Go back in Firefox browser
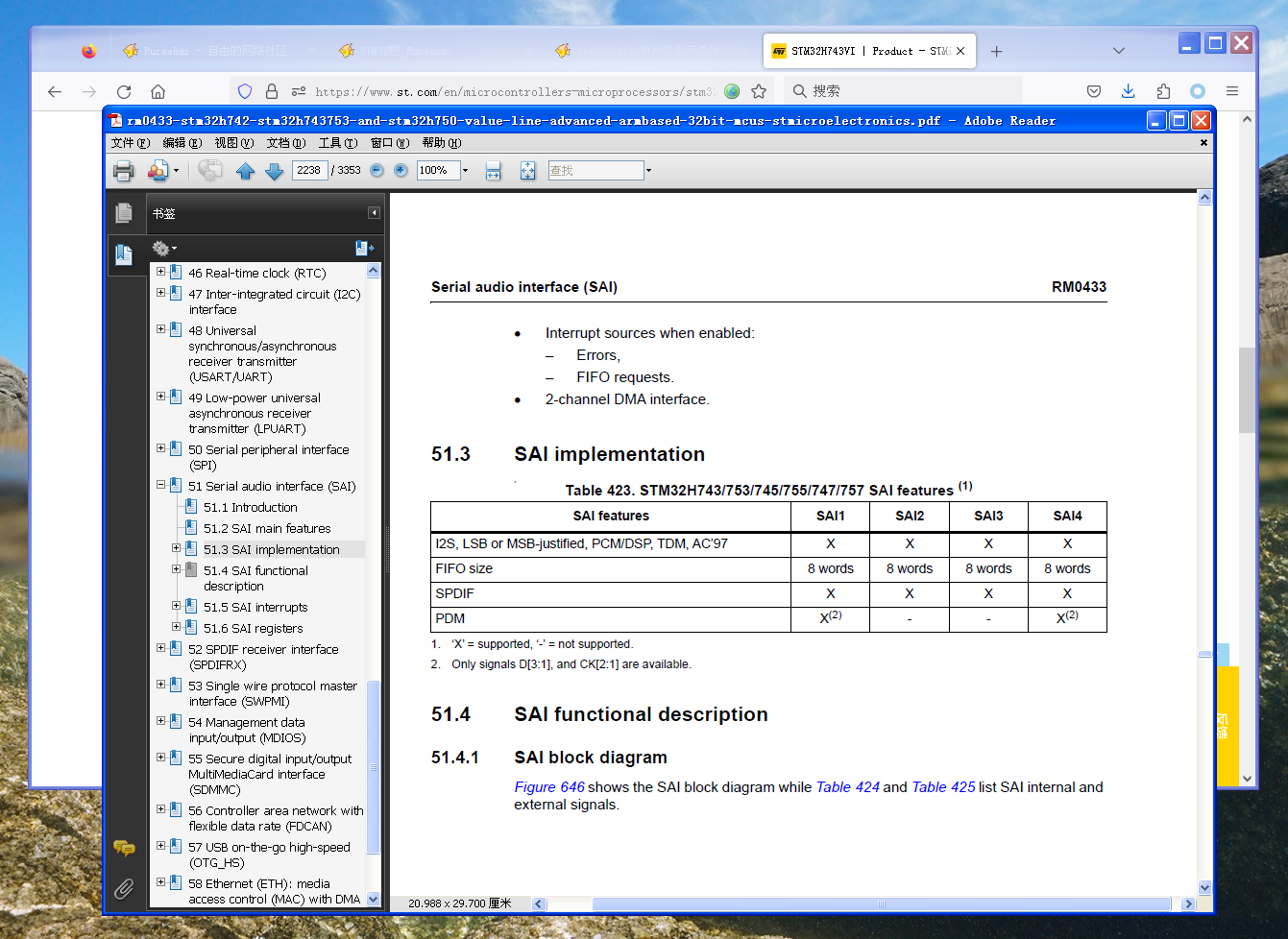The image size is (1288, 939). pos(55,91)
